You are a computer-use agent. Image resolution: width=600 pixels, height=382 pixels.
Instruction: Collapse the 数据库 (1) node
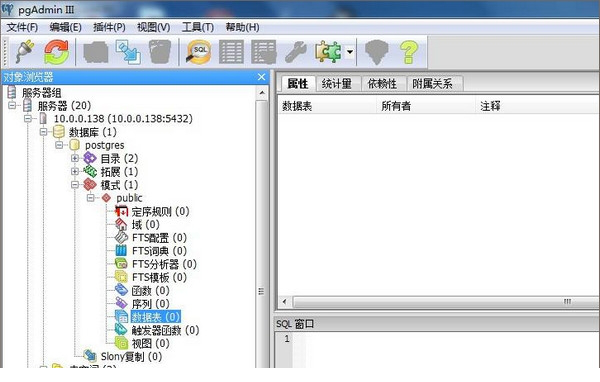click(x=44, y=132)
